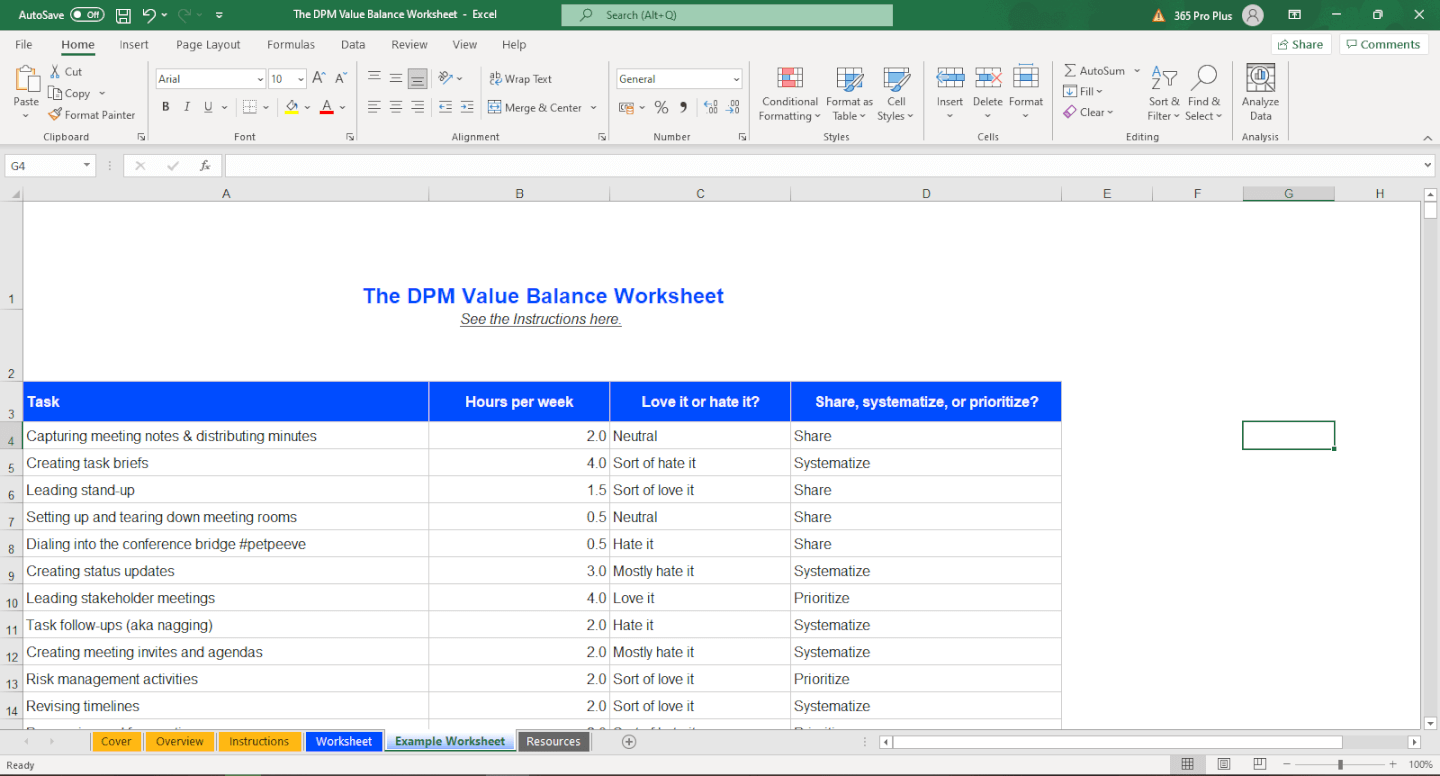This screenshot has height=776, width=1440.
Task: Apply the red font color
Action: tap(326, 107)
